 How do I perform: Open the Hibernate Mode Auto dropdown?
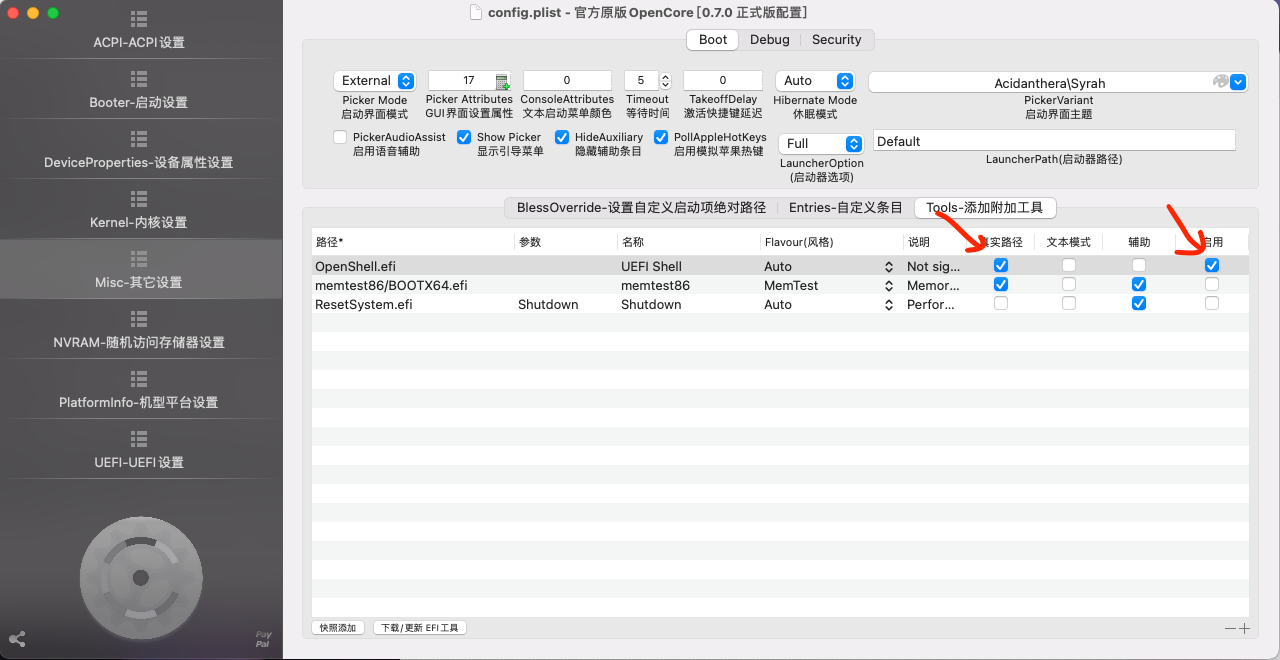(815, 81)
